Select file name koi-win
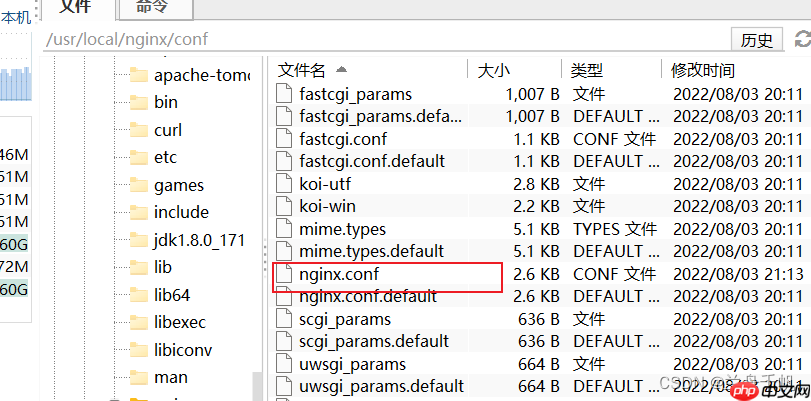 point(327,207)
